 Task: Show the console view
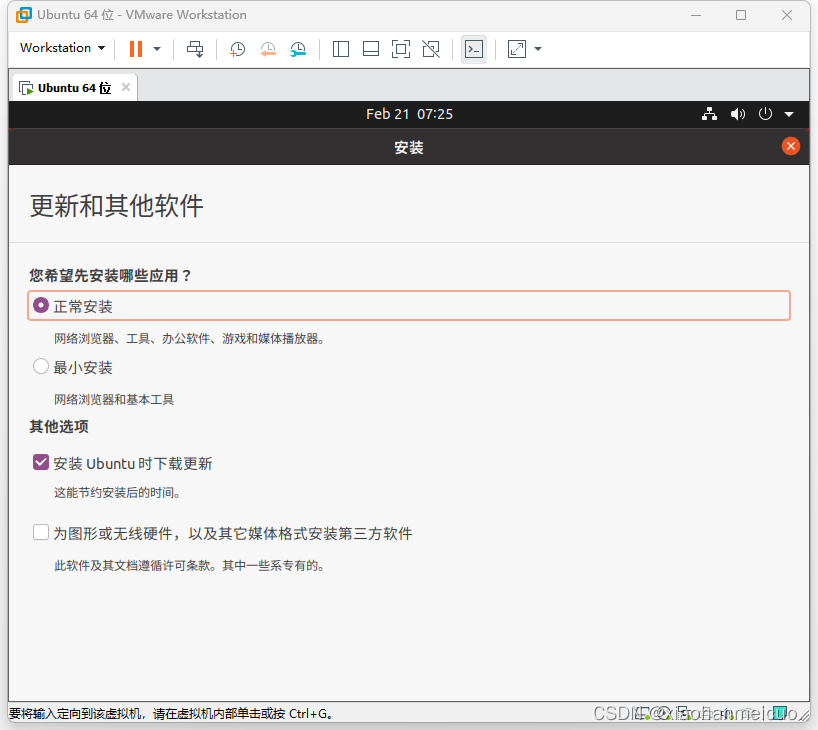(x=474, y=49)
